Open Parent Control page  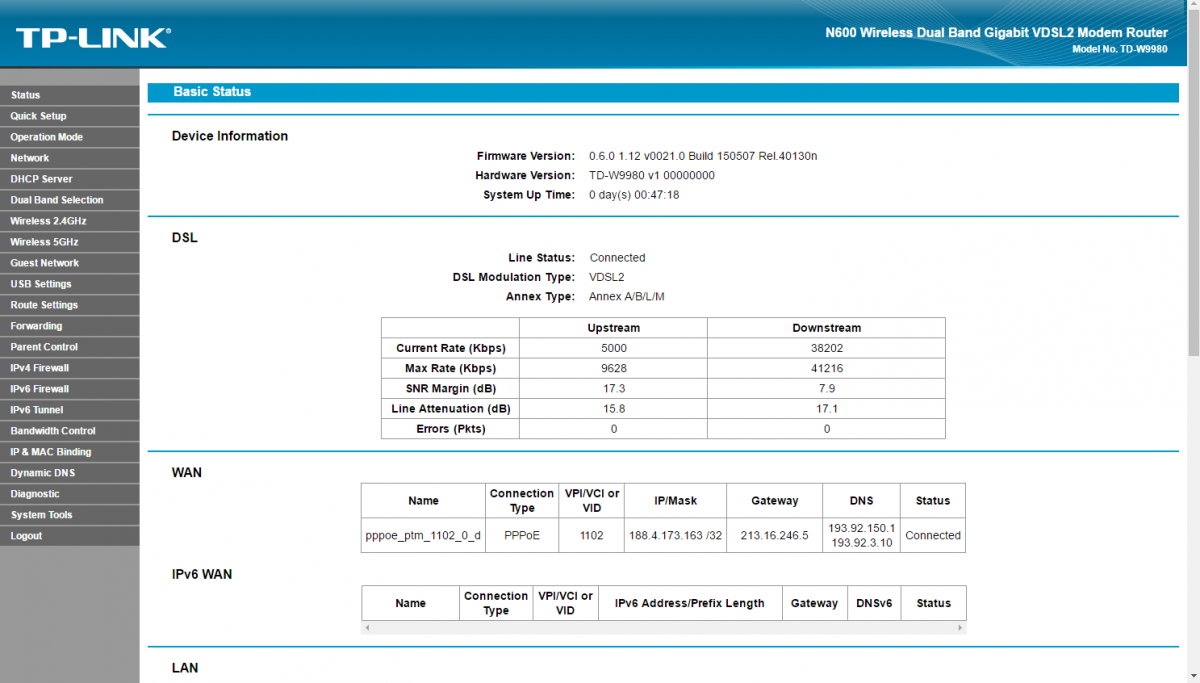click(70, 347)
